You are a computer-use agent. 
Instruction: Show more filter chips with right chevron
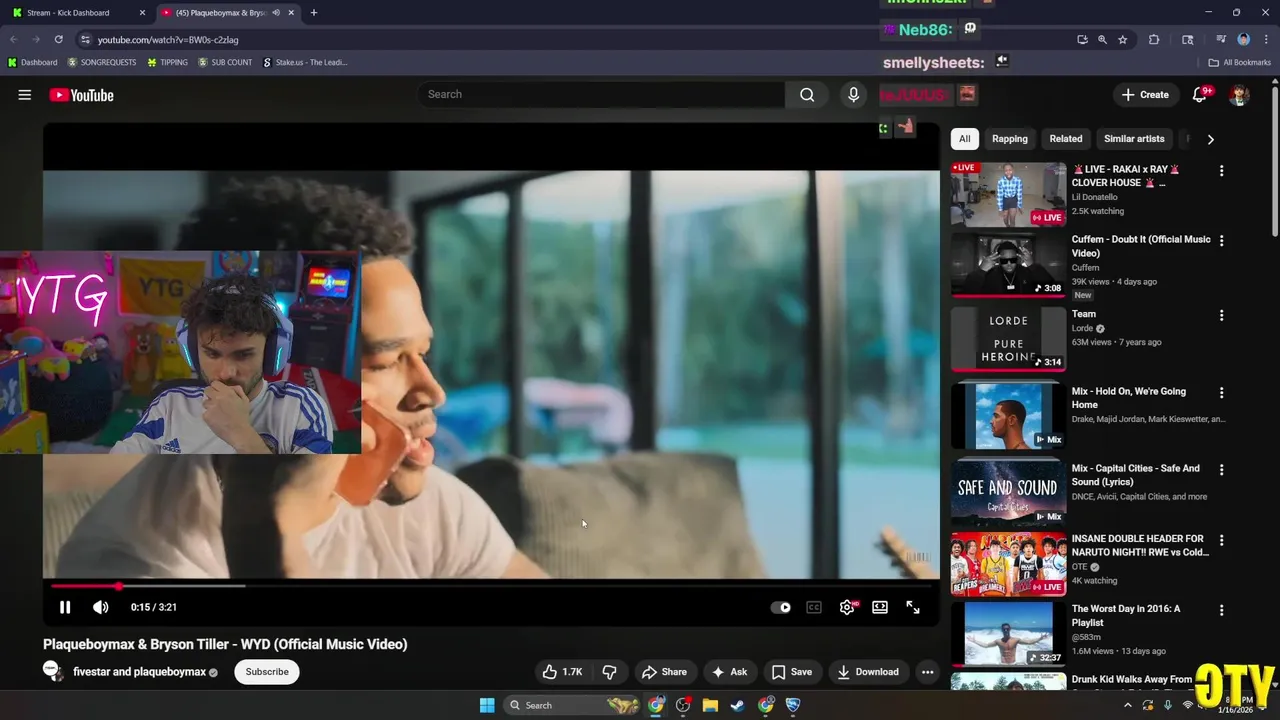point(1210,139)
